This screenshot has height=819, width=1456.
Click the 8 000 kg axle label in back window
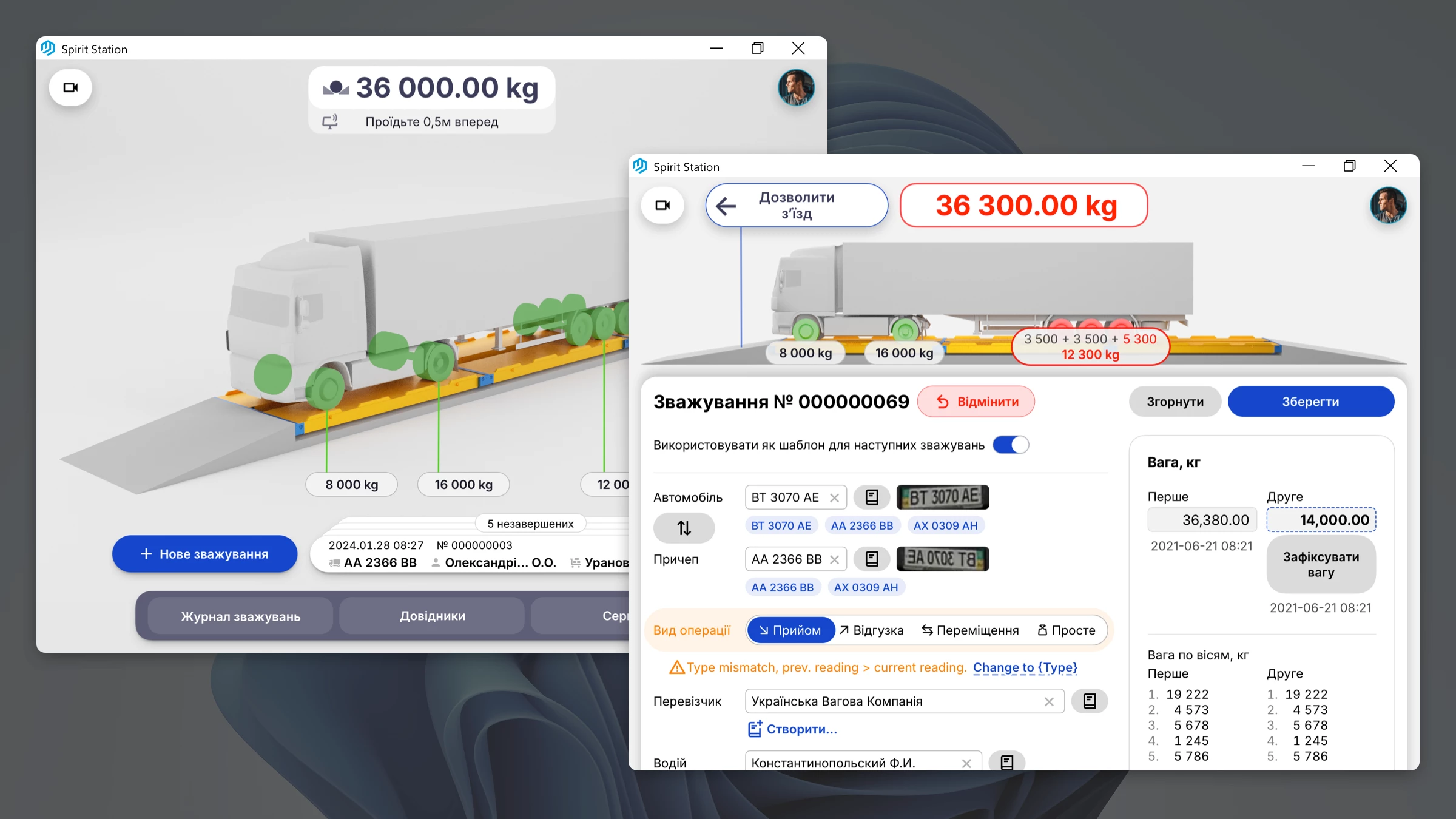[351, 485]
